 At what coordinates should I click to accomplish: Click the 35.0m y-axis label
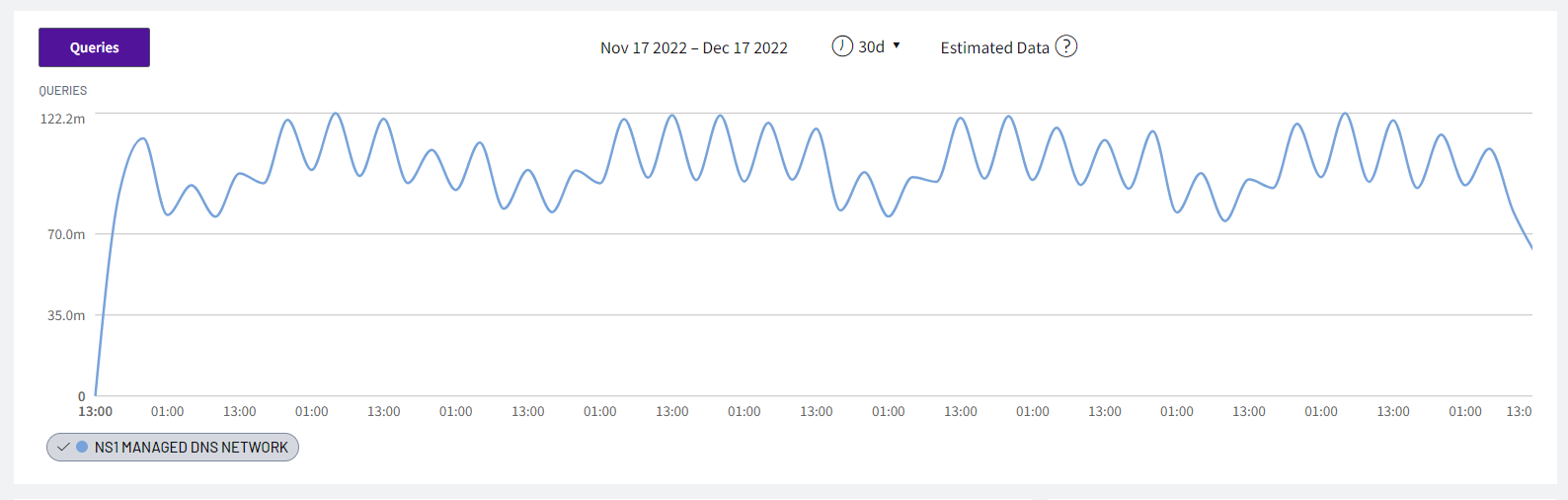click(66, 315)
